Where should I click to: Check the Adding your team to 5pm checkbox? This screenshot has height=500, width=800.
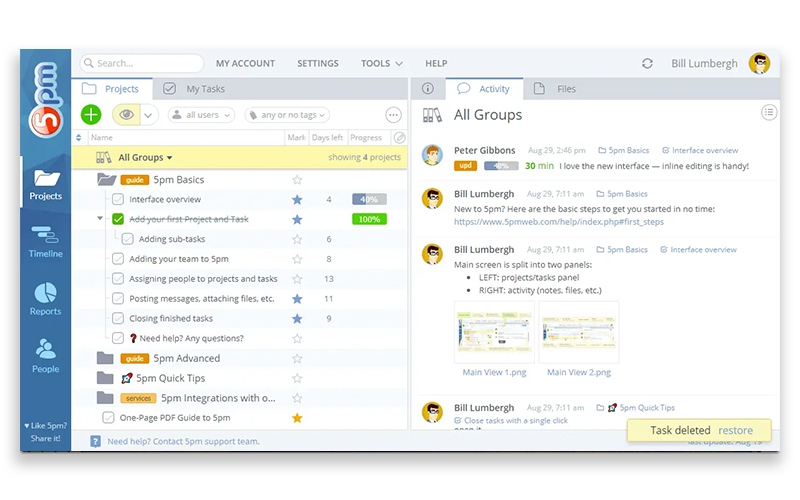[x=118, y=259]
